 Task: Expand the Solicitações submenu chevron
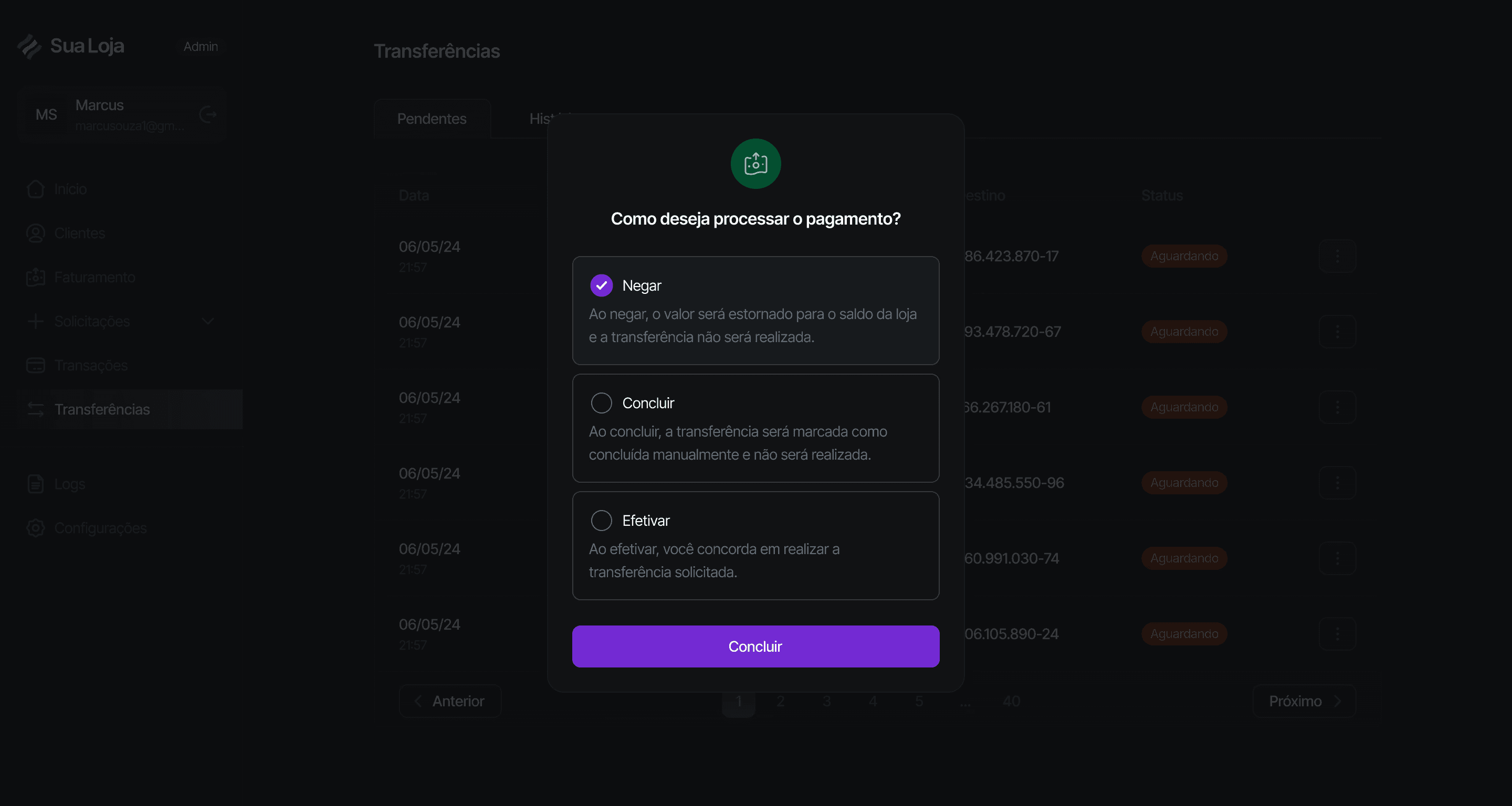[x=207, y=322]
